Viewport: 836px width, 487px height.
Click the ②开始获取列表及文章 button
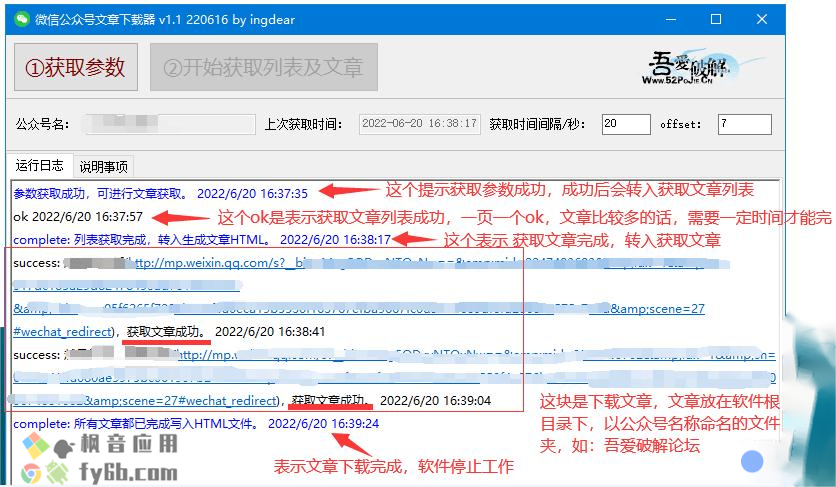point(264,67)
